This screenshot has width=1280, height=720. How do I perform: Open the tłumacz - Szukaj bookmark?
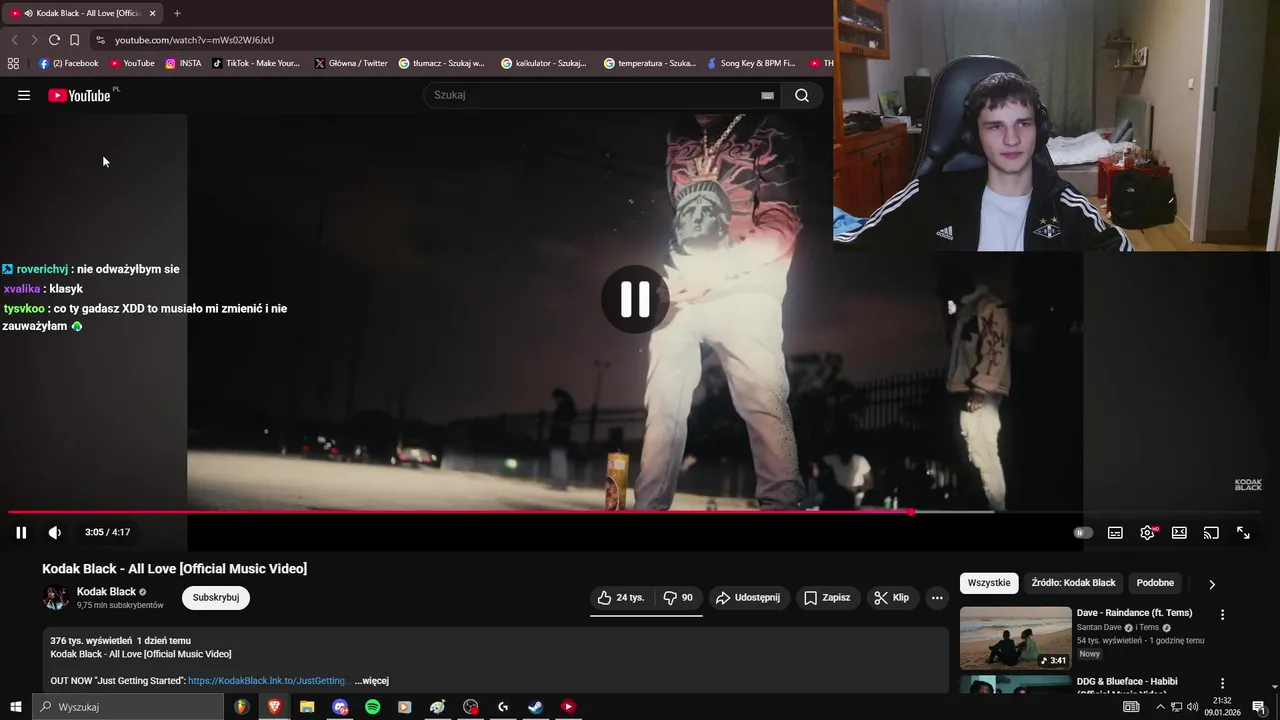click(441, 63)
